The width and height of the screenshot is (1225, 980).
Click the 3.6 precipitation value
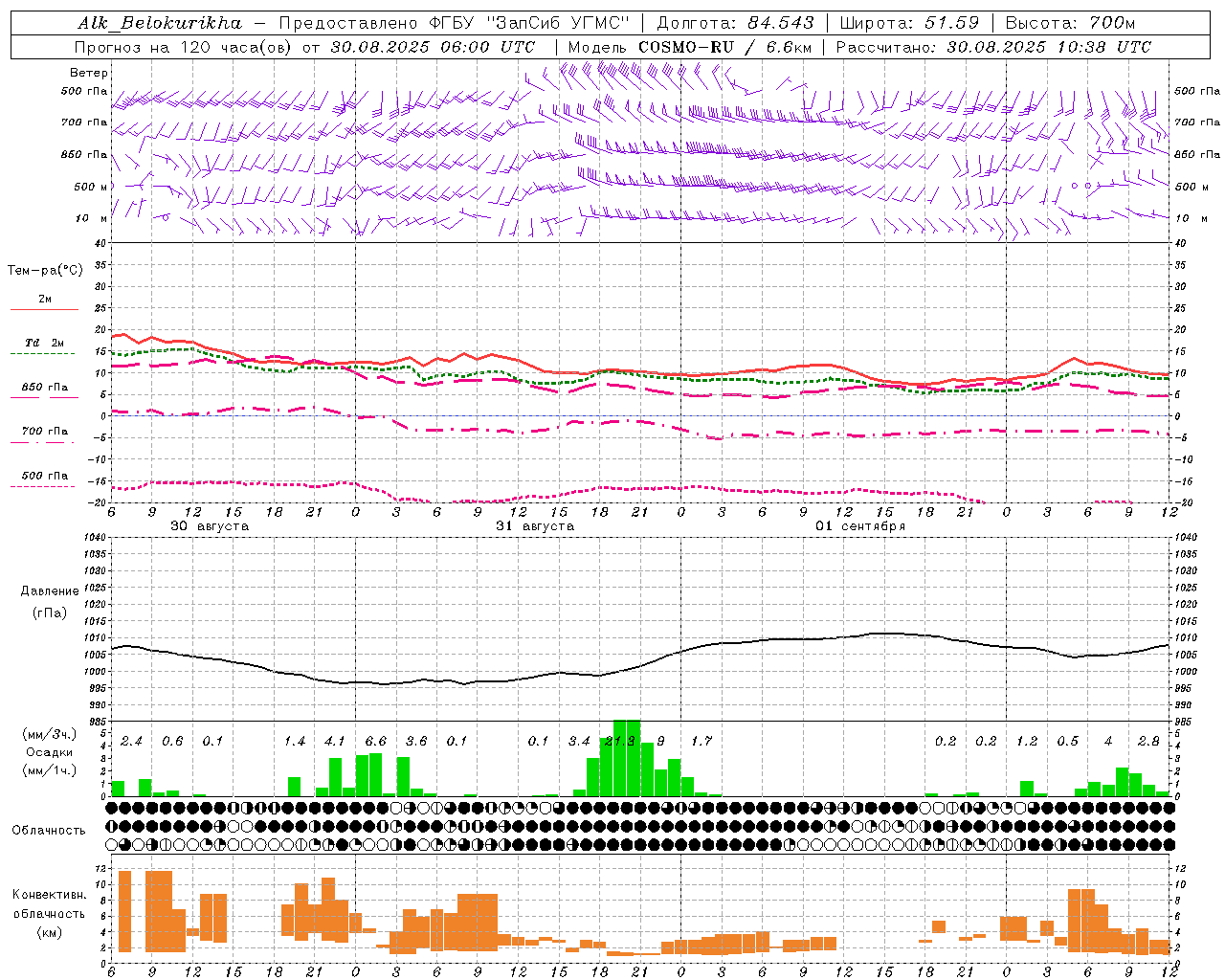pyautogui.click(x=416, y=742)
